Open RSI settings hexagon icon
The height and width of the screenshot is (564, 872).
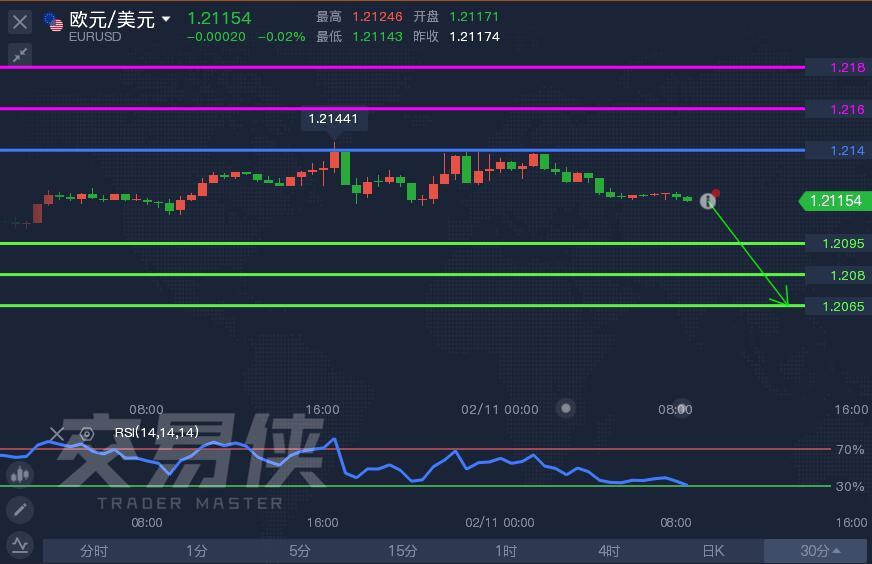click(87, 434)
